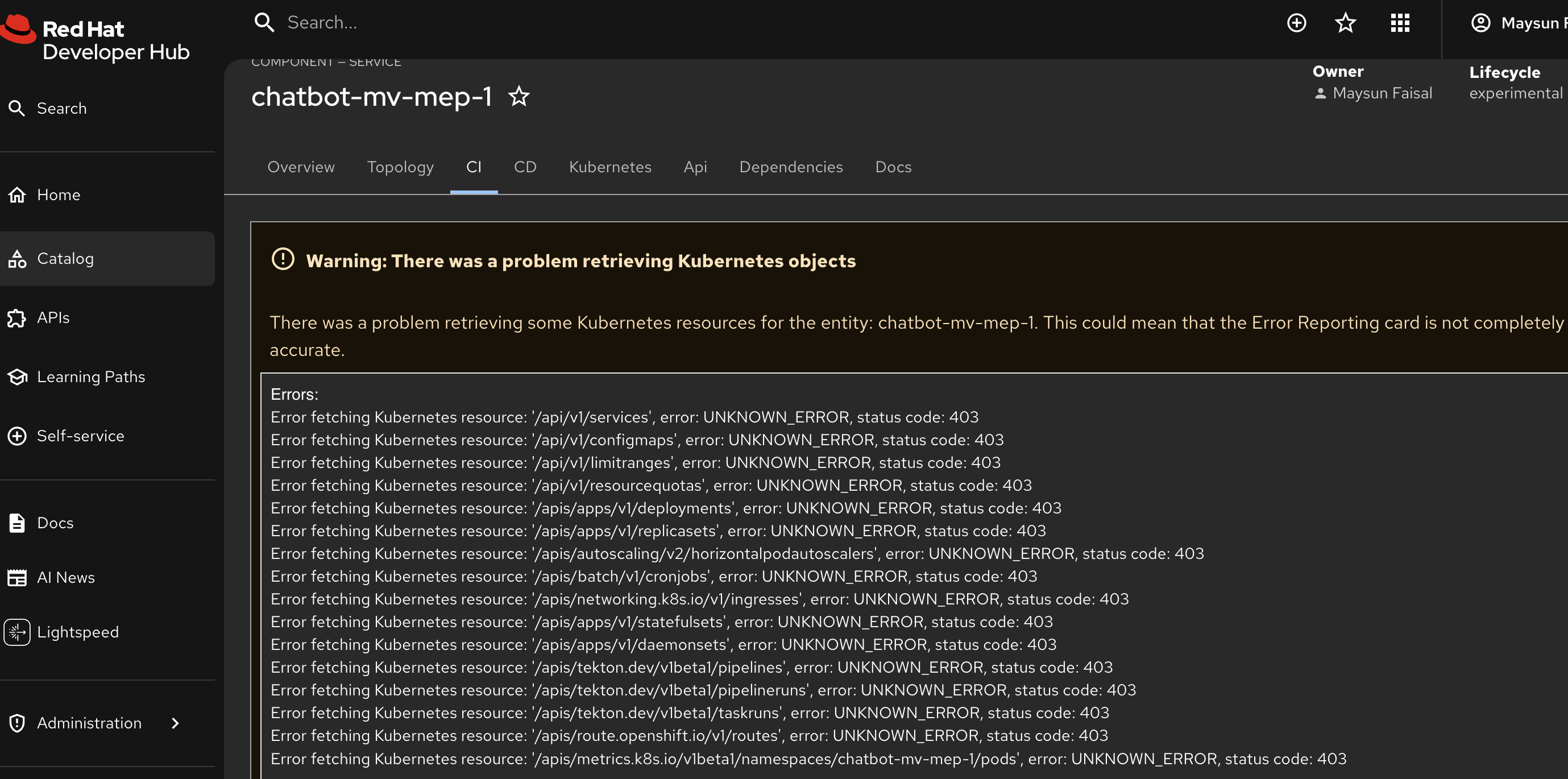Open the APIs sidebar item
The width and height of the screenshot is (1568, 779).
[53, 318]
